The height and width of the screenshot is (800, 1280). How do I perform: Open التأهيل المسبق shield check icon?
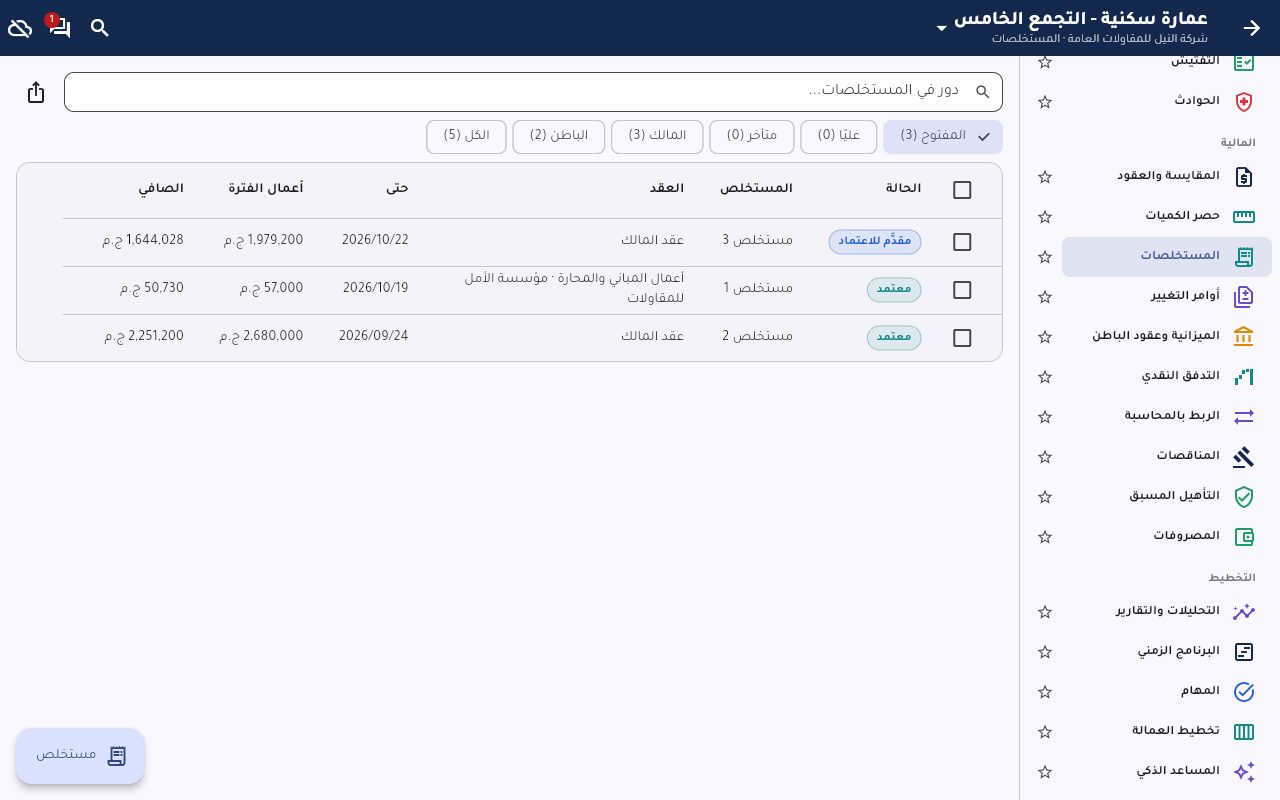1244,497
